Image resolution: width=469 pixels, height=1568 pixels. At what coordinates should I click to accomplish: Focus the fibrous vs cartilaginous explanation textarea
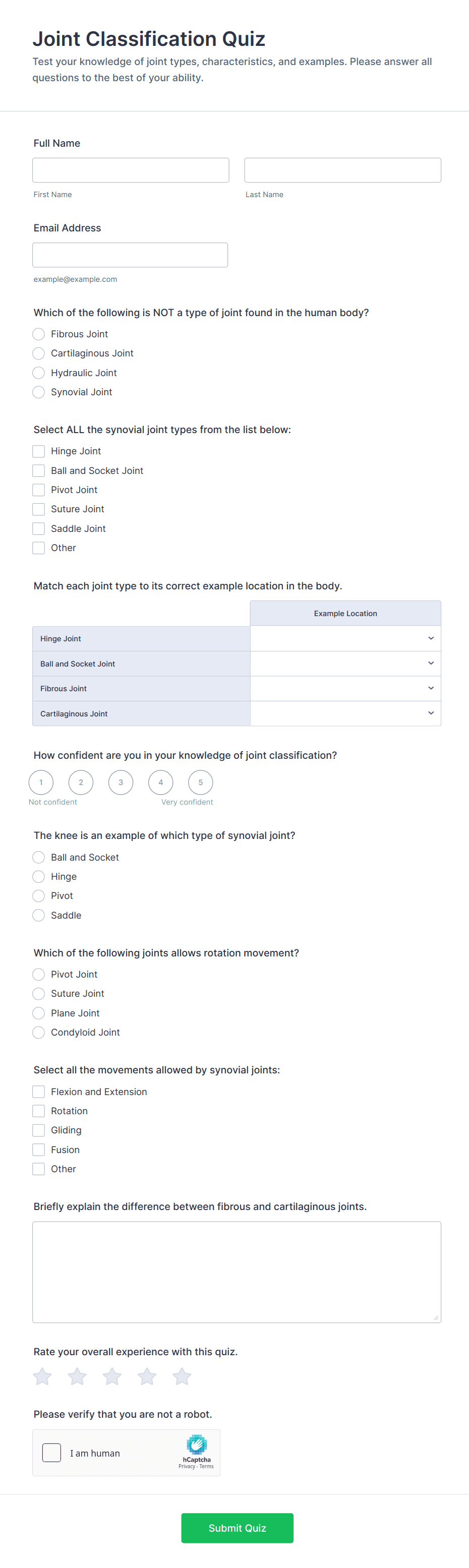point(237,1272)
